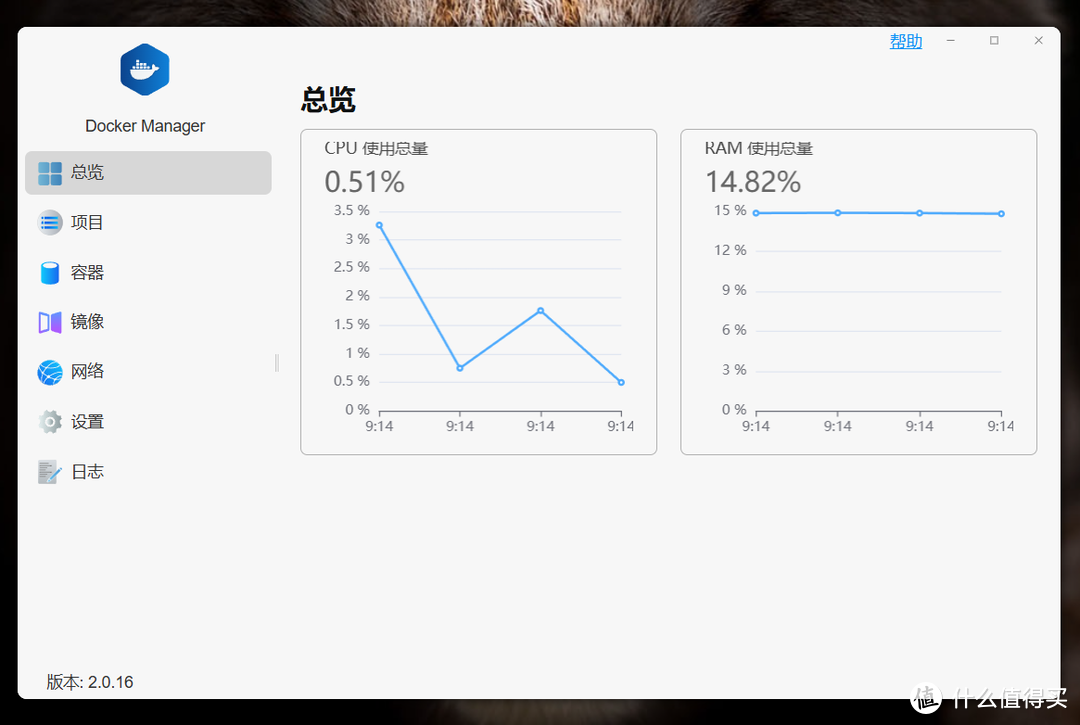Click the Docker Manager app name label

coord(145,126)
